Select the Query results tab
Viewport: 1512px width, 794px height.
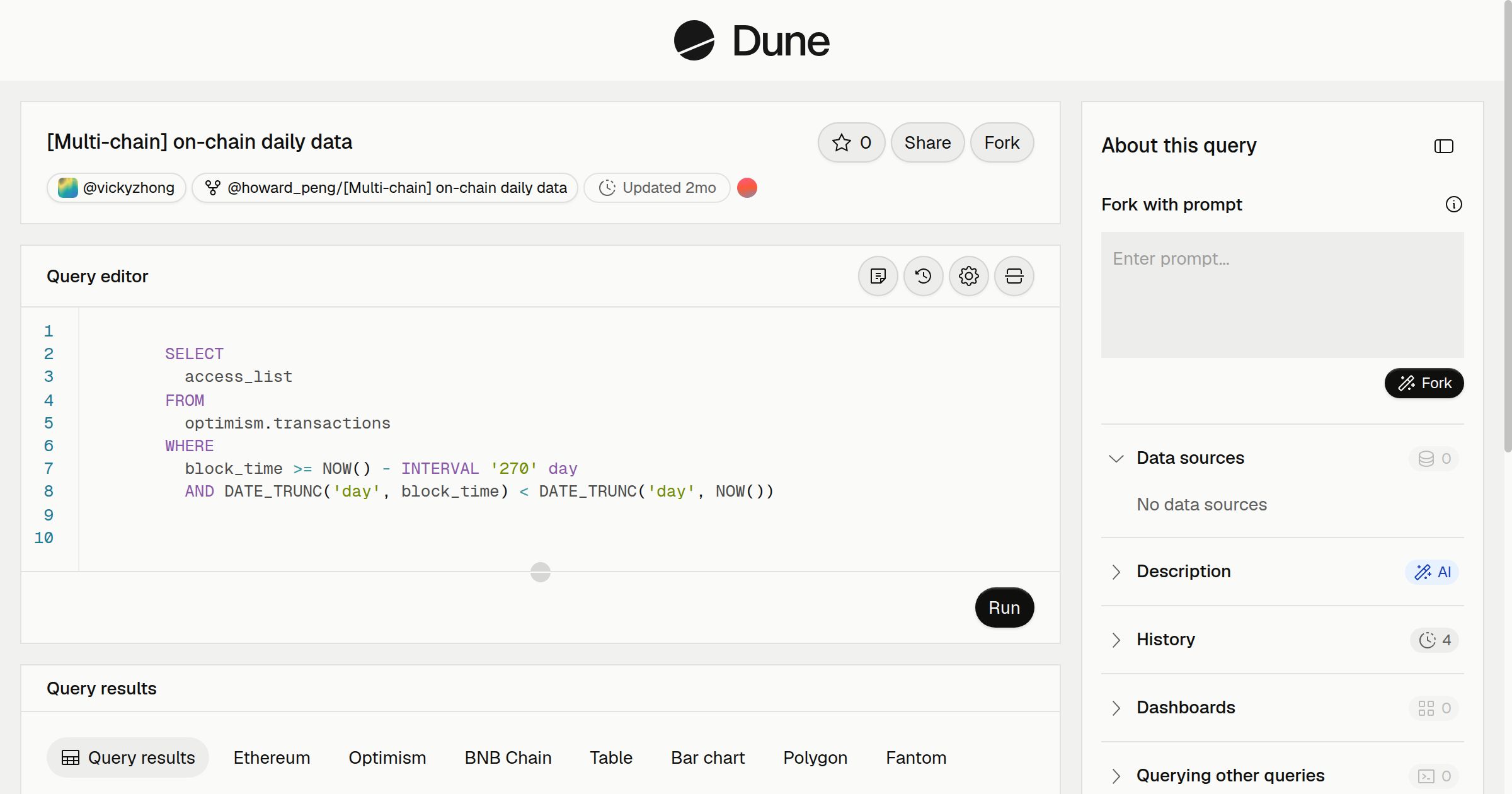pos(128,757)
